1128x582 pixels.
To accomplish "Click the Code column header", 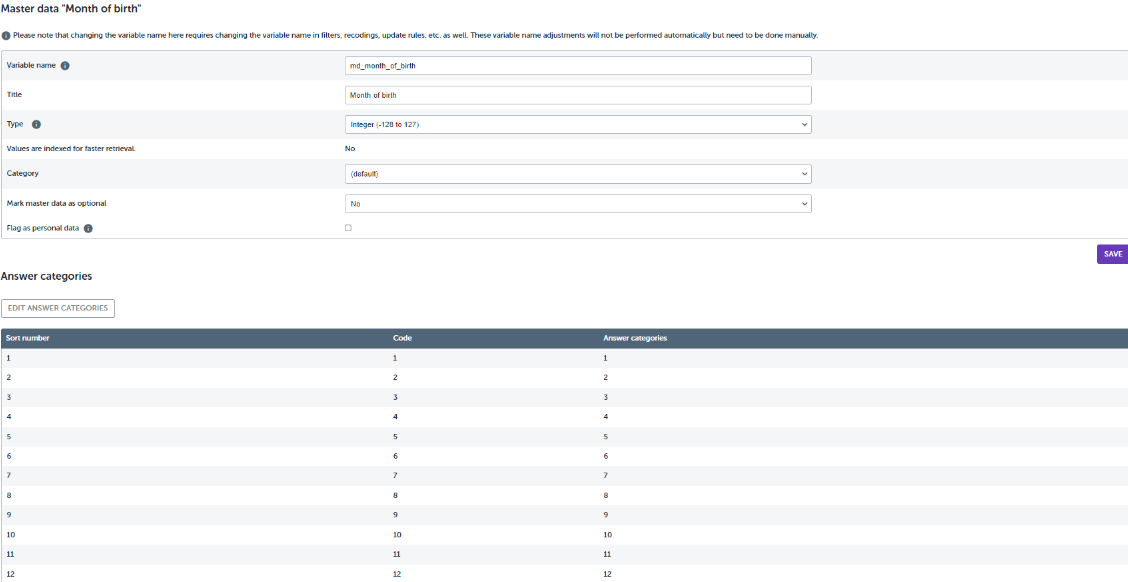I will [x=402, y=338].
